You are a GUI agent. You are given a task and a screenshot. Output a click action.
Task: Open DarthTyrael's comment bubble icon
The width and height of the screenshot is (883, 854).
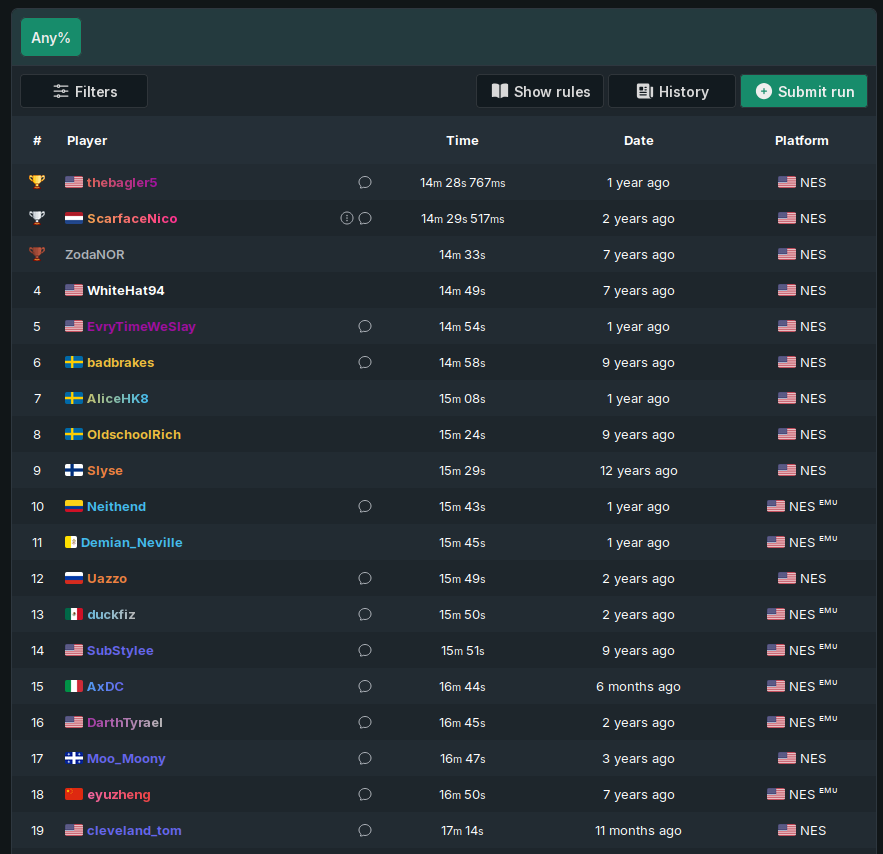pyautogui.click(x=365, y=723)
